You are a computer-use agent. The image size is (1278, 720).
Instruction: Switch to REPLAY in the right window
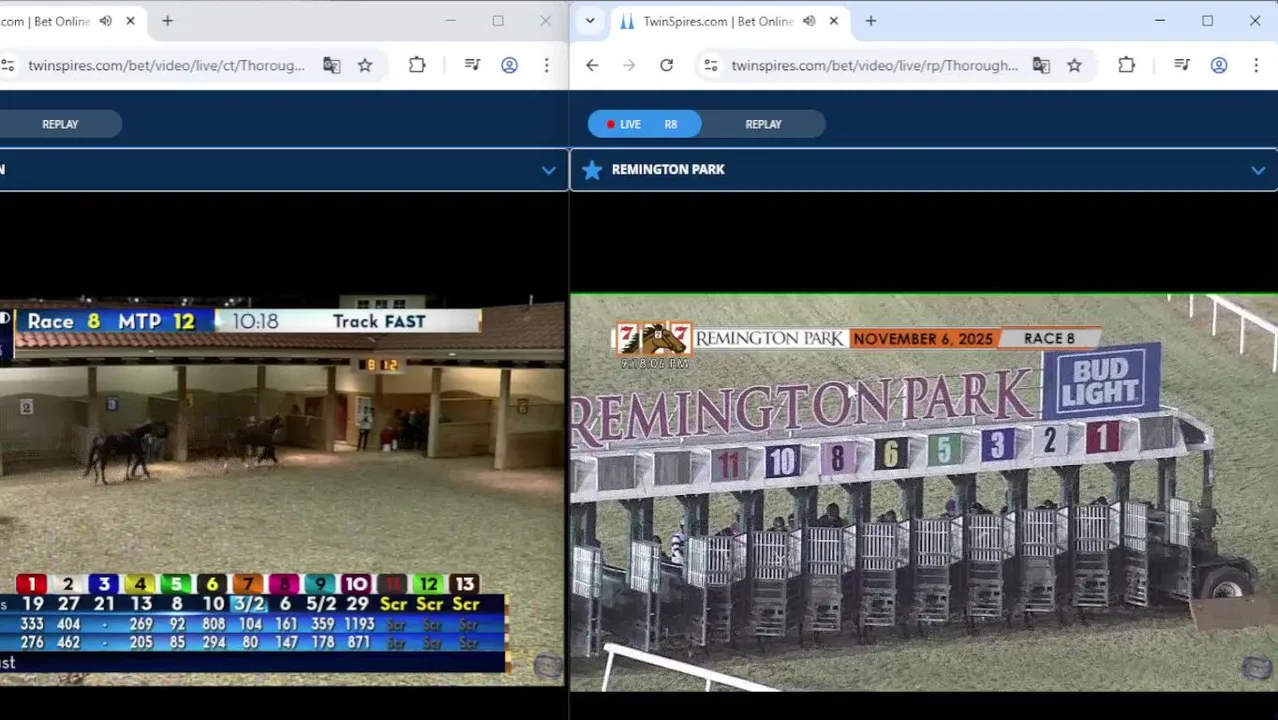[763, 124]
